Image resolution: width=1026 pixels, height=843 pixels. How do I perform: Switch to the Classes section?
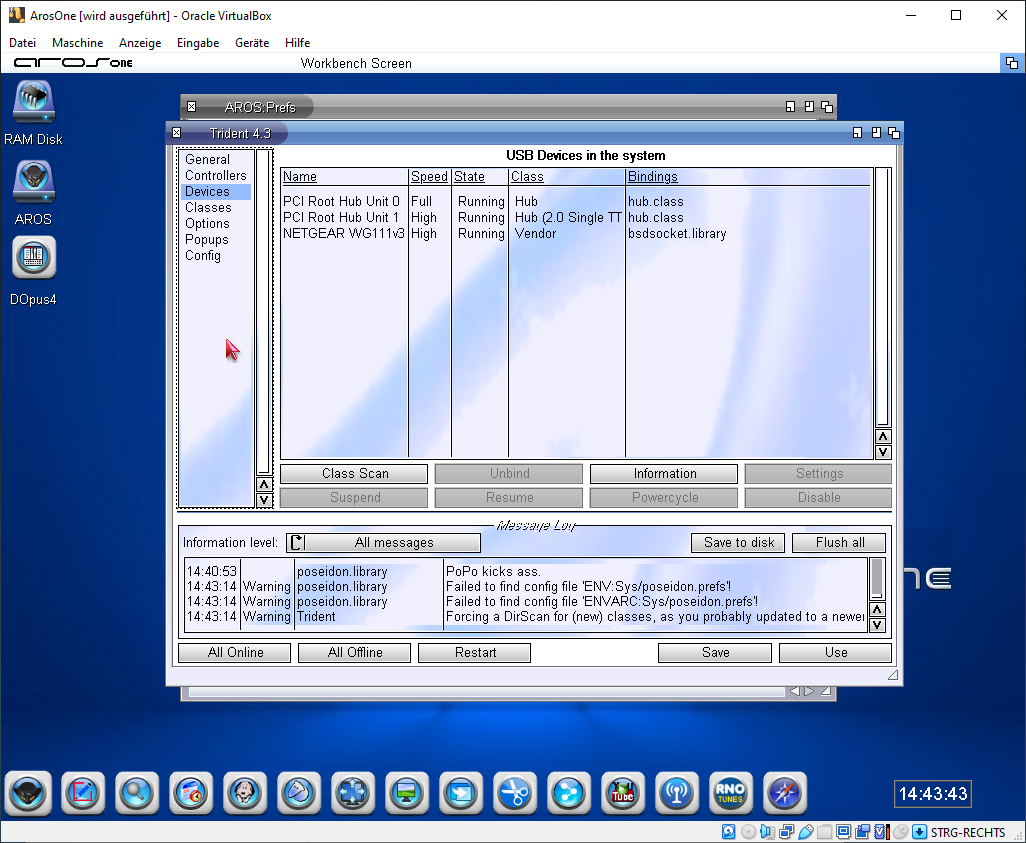click(x=208, y=207)
